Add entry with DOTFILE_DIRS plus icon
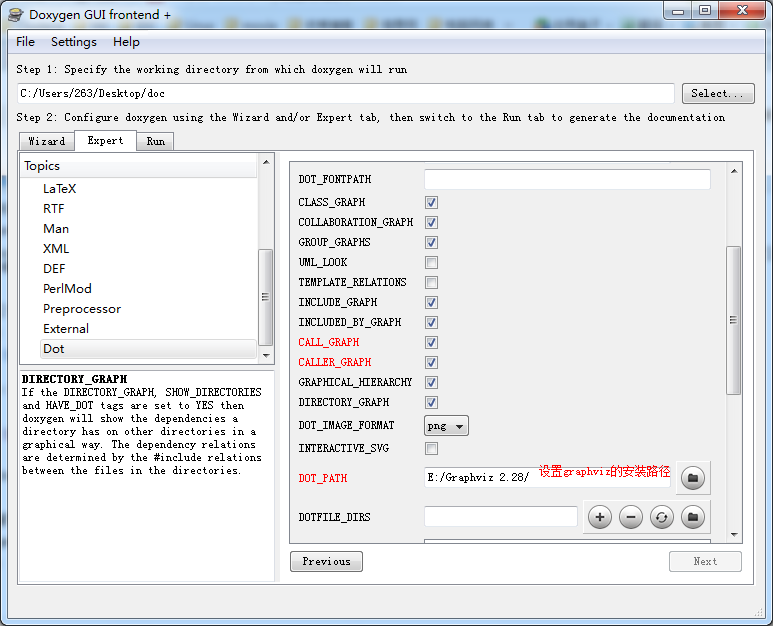The image size is (773, 626). coord(600,517)
